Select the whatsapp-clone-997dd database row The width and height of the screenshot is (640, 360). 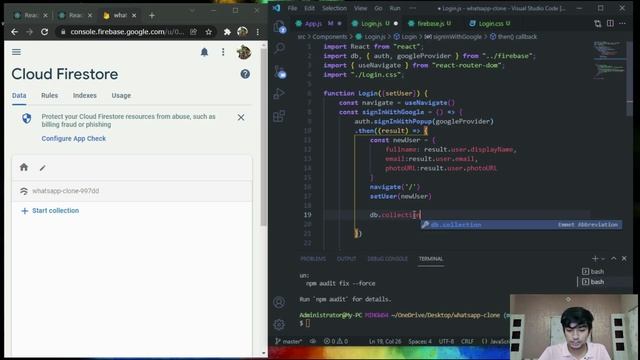coord(132,191)
